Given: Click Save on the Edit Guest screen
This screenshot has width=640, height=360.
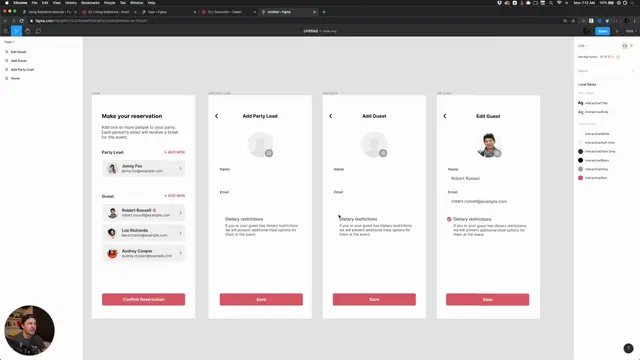Looking at the screenshot, I should (488, 299).
